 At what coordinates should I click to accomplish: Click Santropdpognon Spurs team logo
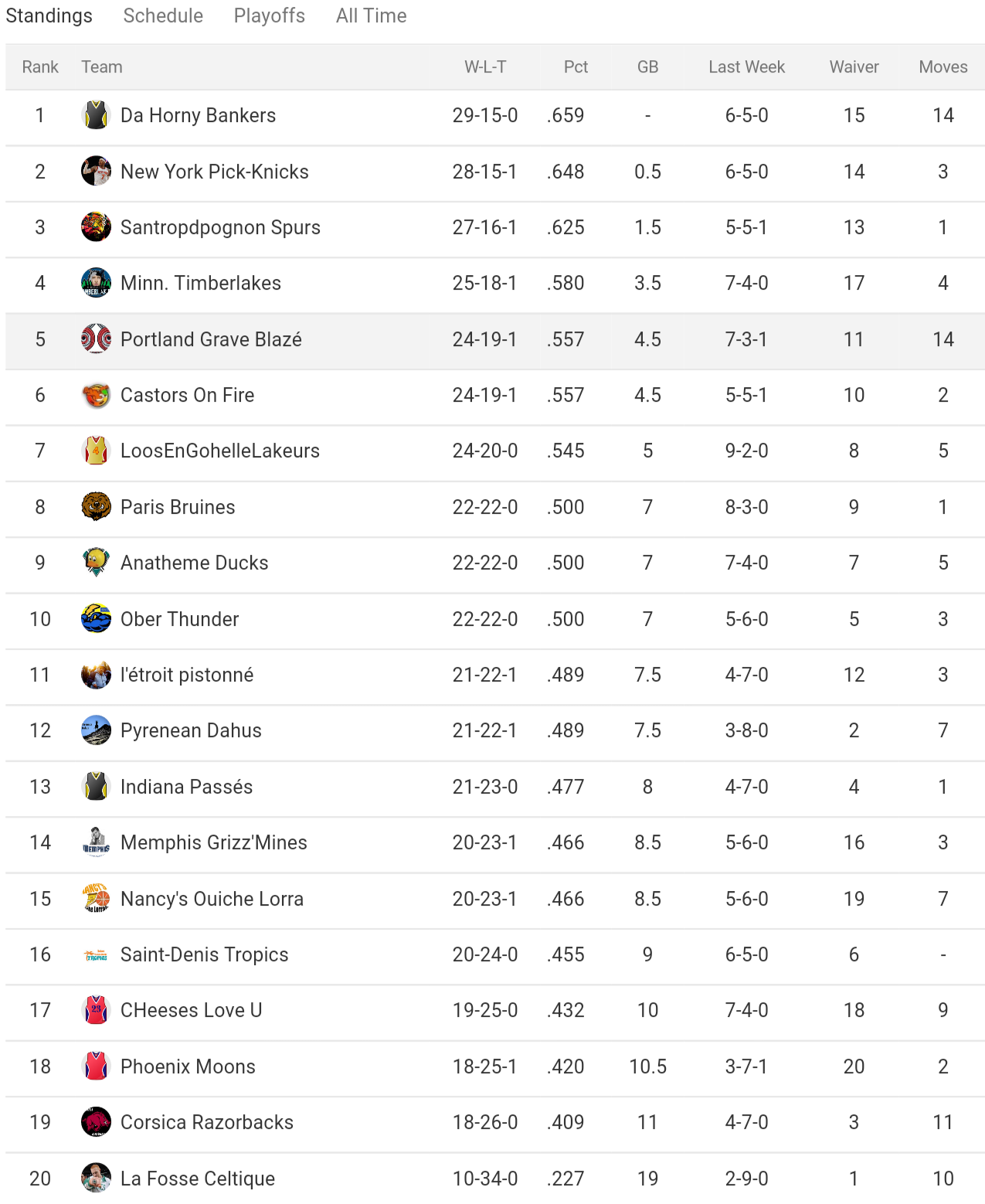[96, 227]
